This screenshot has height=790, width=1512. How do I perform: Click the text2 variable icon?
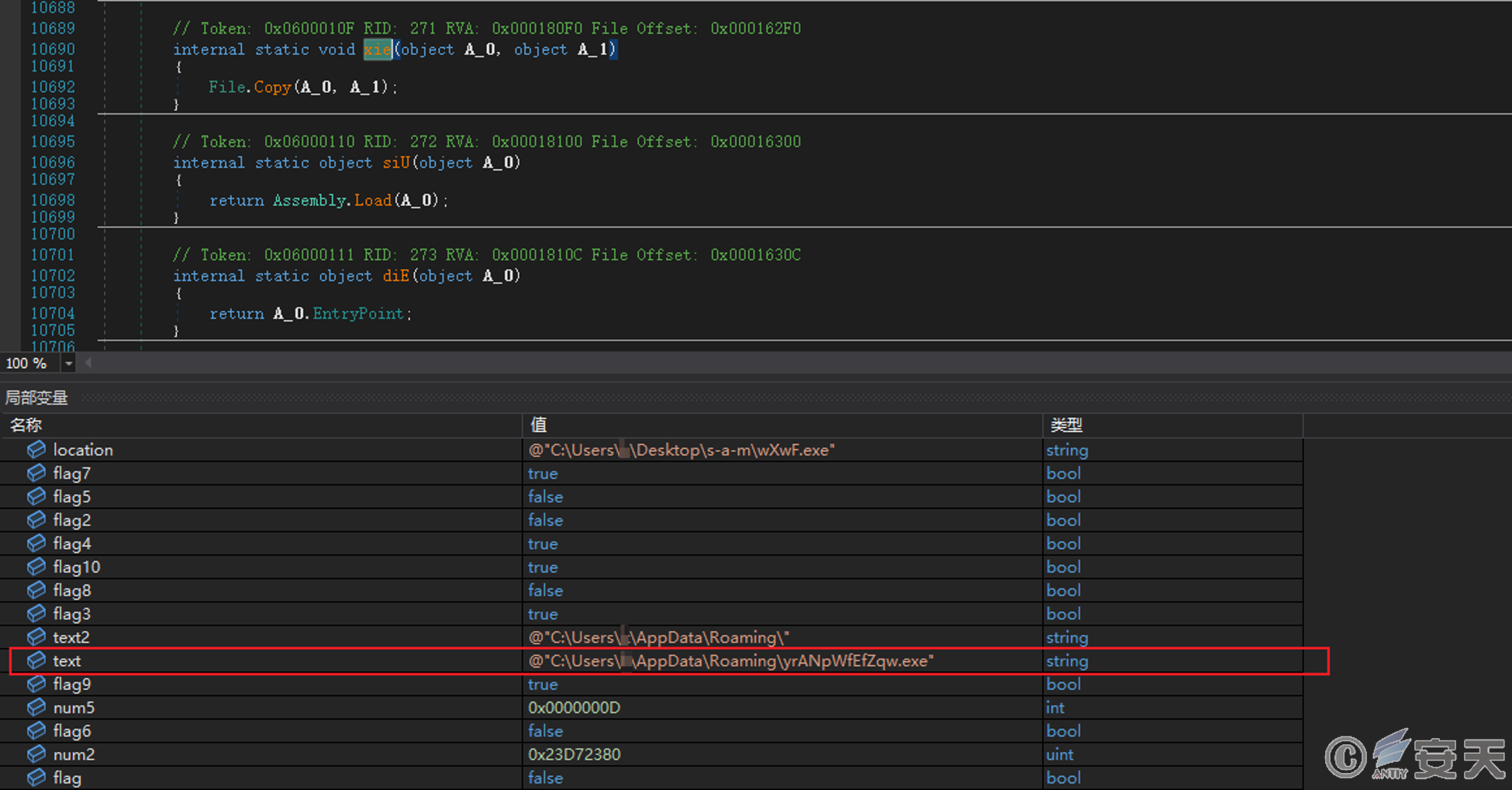(36, 637)
